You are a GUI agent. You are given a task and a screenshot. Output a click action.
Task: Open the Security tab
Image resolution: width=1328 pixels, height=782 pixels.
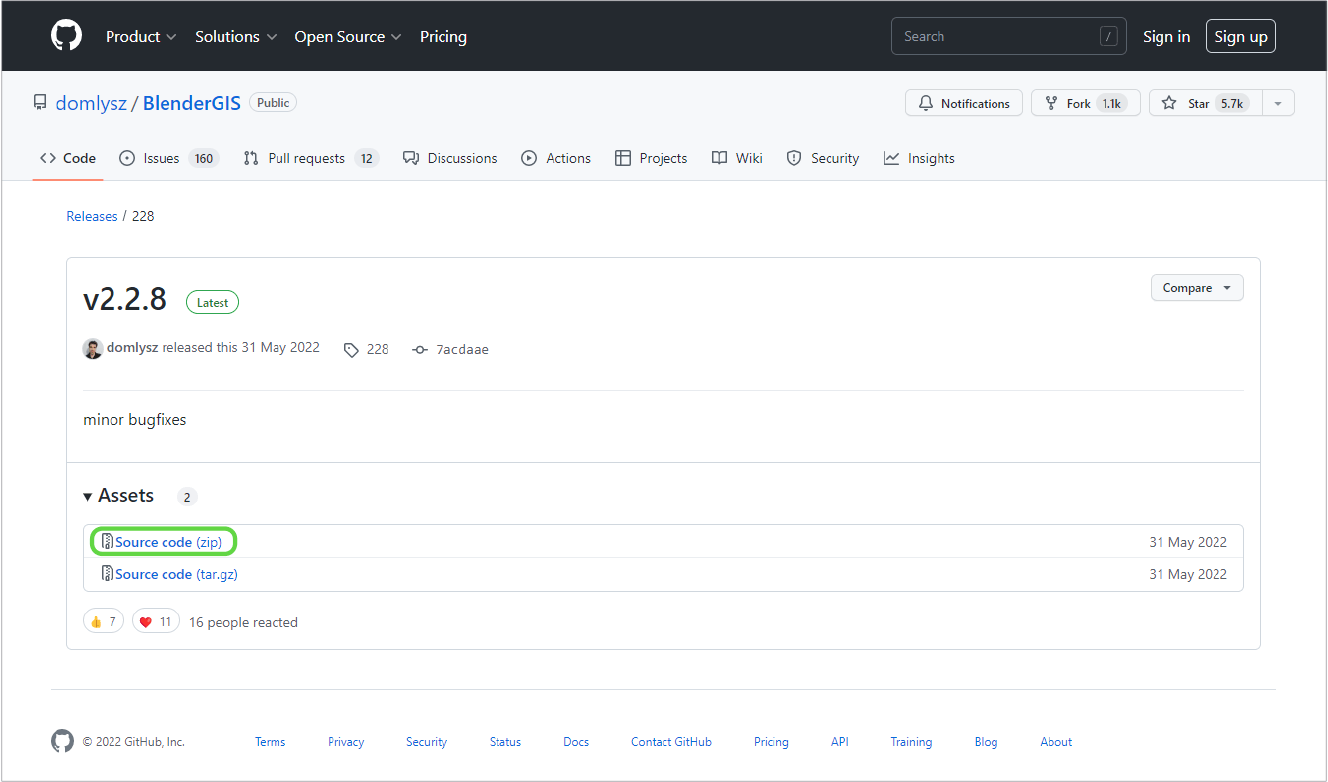823,158
